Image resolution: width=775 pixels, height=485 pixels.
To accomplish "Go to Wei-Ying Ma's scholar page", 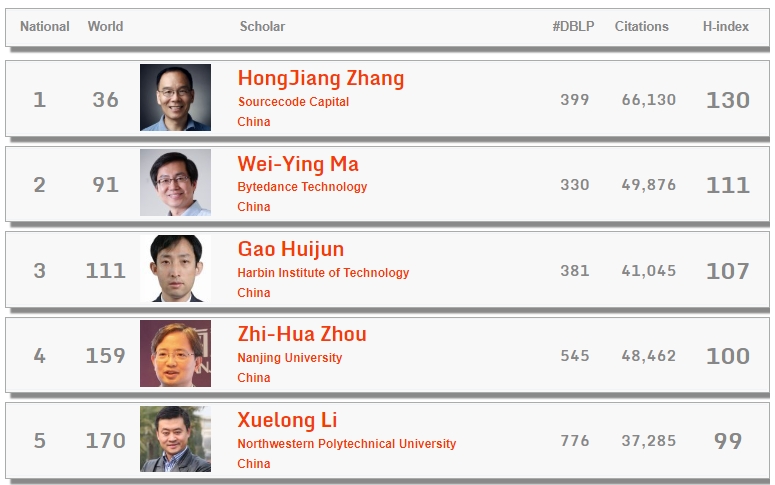I will (298, 164).
